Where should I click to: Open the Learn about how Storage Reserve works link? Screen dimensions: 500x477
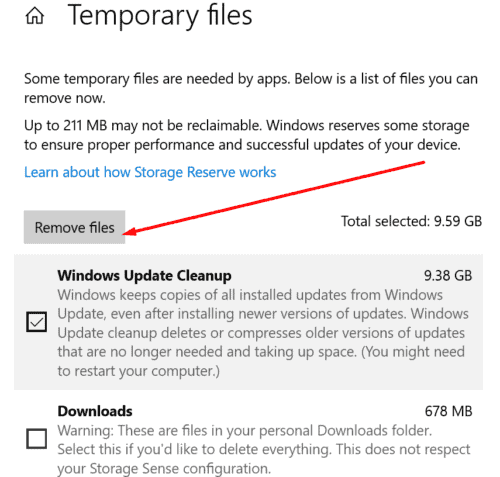(150, 172)
